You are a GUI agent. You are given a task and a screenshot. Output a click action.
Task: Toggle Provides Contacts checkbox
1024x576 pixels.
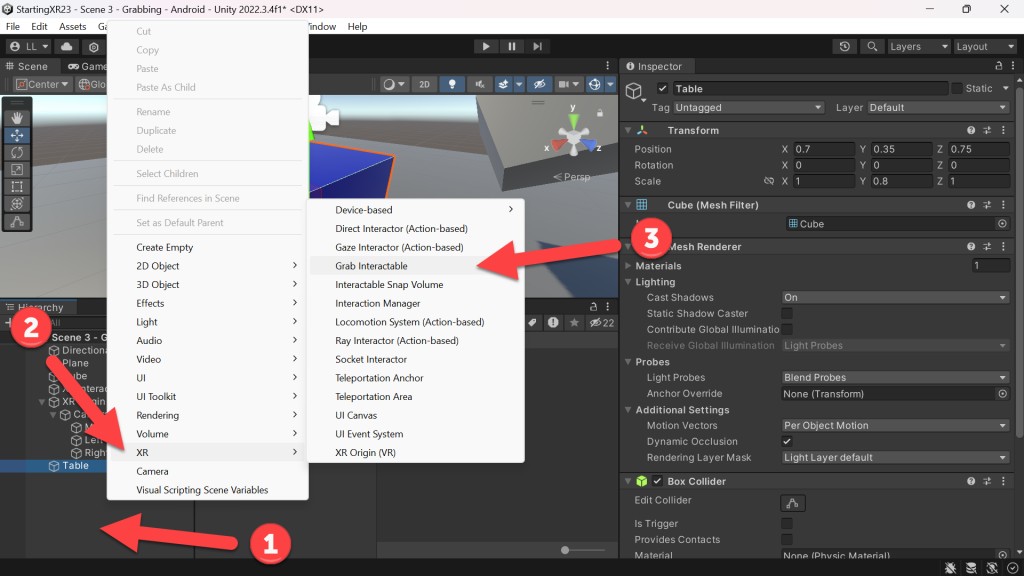coord(787,539)
